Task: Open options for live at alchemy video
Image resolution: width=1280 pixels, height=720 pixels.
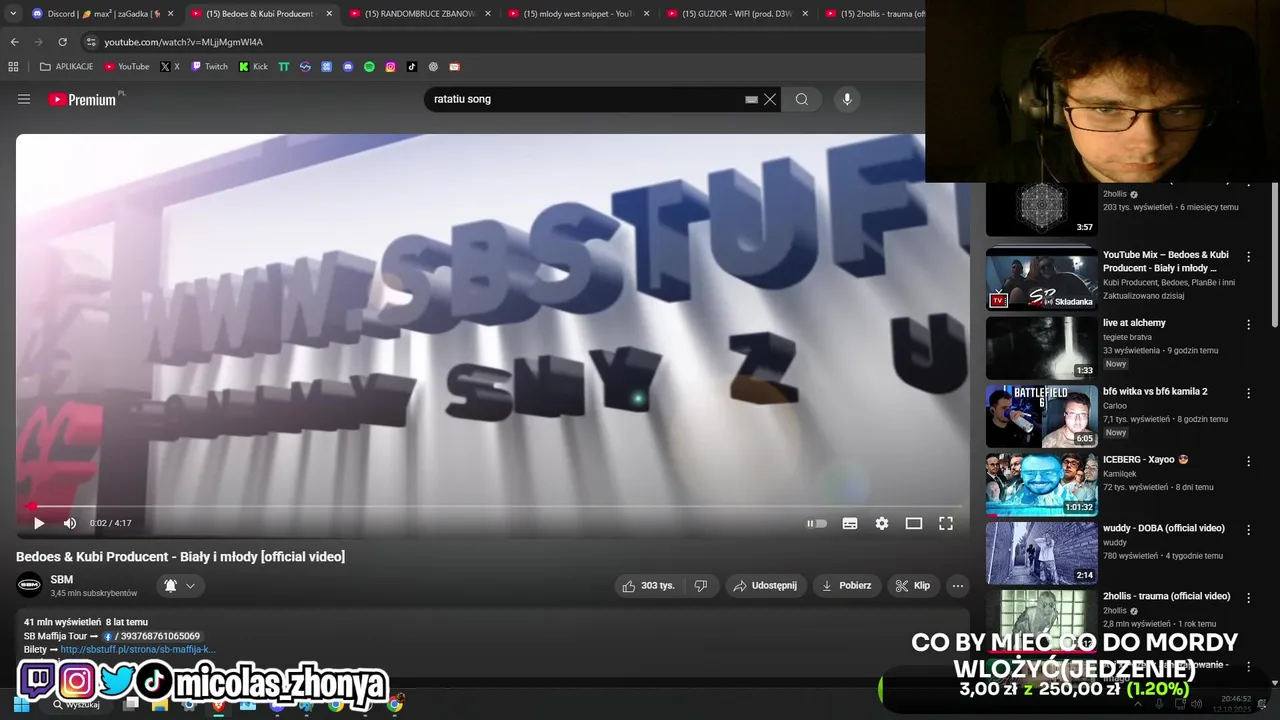Action: point(1248,324)
